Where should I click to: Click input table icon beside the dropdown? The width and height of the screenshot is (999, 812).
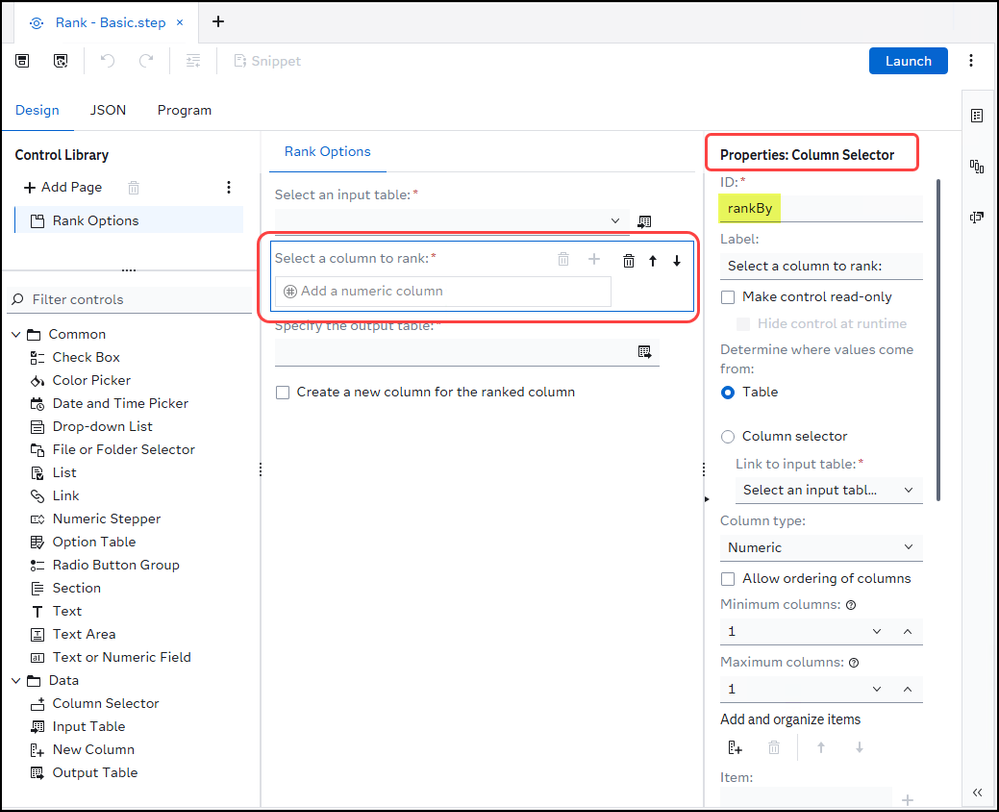(x=644, y=221)
